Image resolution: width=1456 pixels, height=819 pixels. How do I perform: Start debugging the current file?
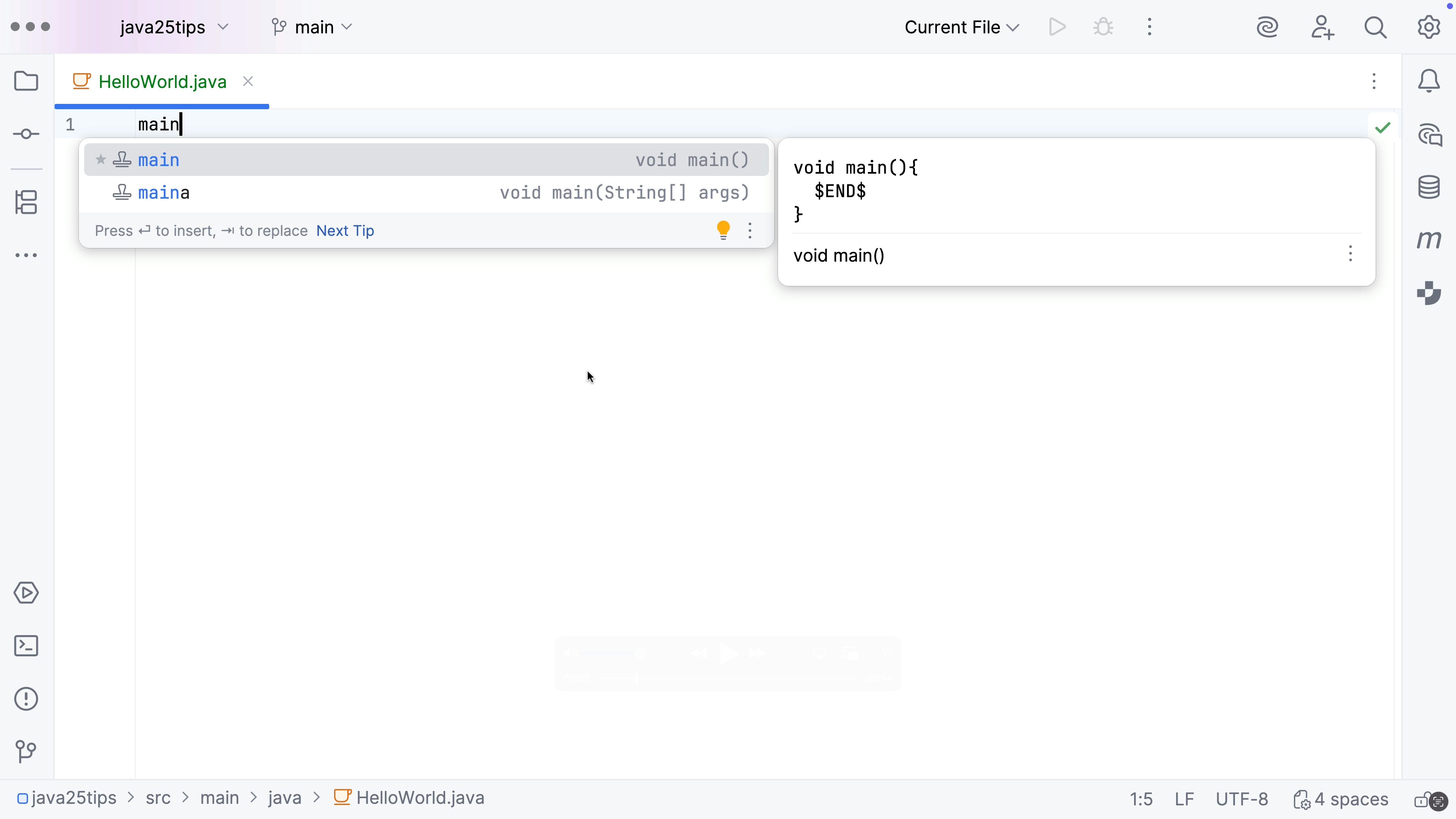pos(1103,27)
